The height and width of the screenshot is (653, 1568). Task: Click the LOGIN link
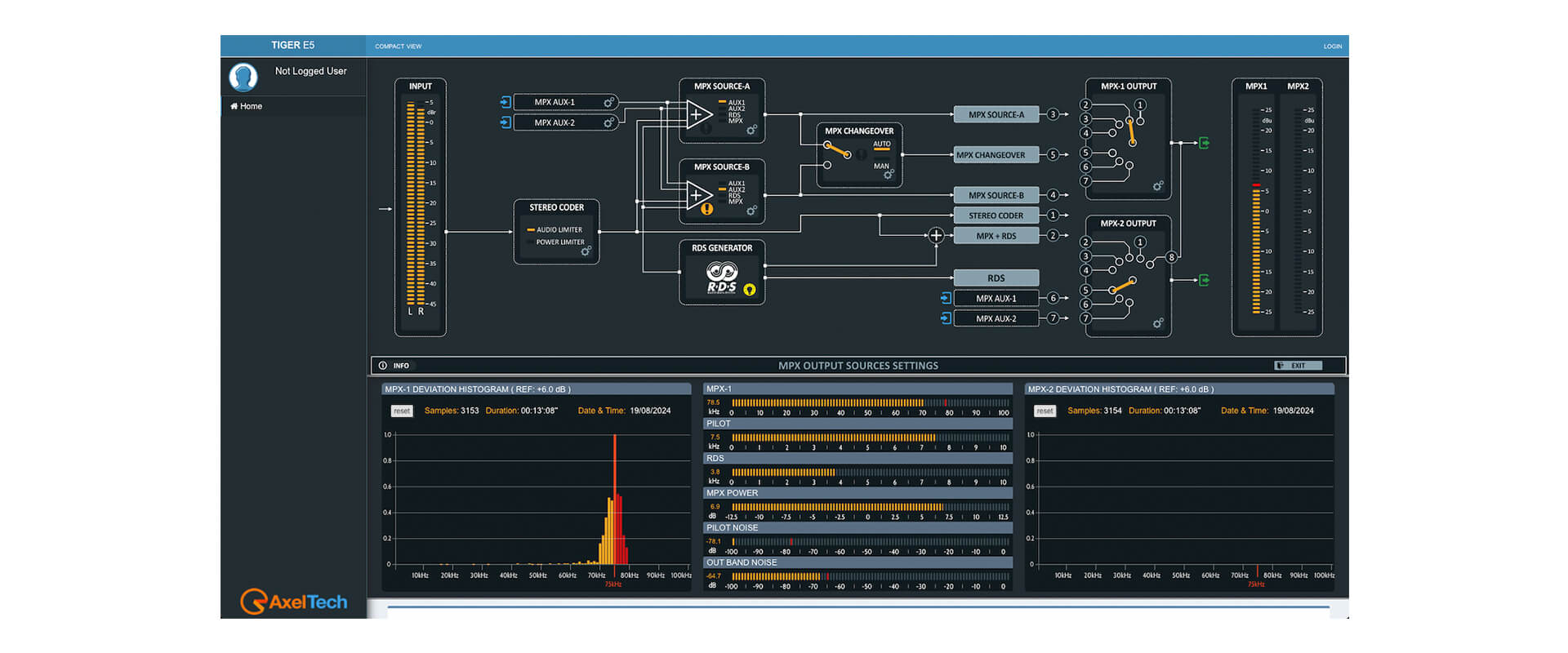(1332, 47)
